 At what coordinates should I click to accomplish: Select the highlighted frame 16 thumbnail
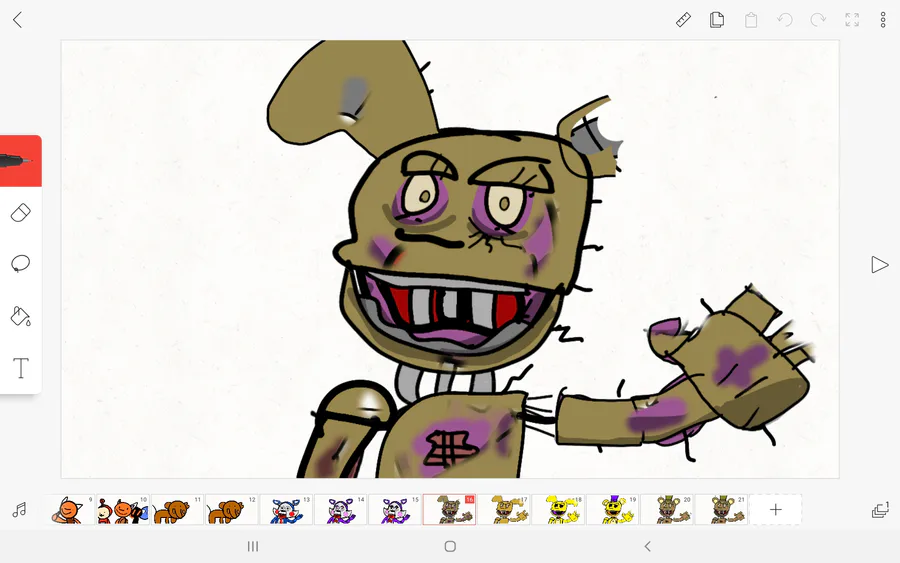pyautogui.click(x=449, y=510)
